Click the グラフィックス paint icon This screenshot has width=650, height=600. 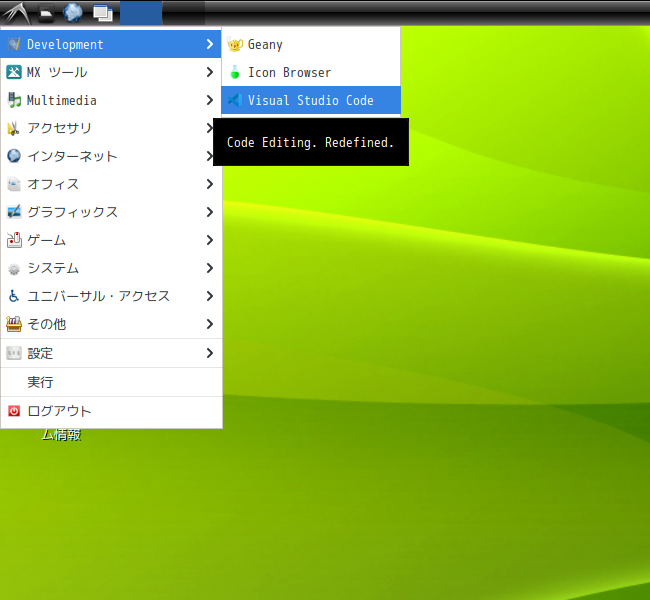pyautogui.click(x=14, y=212)
